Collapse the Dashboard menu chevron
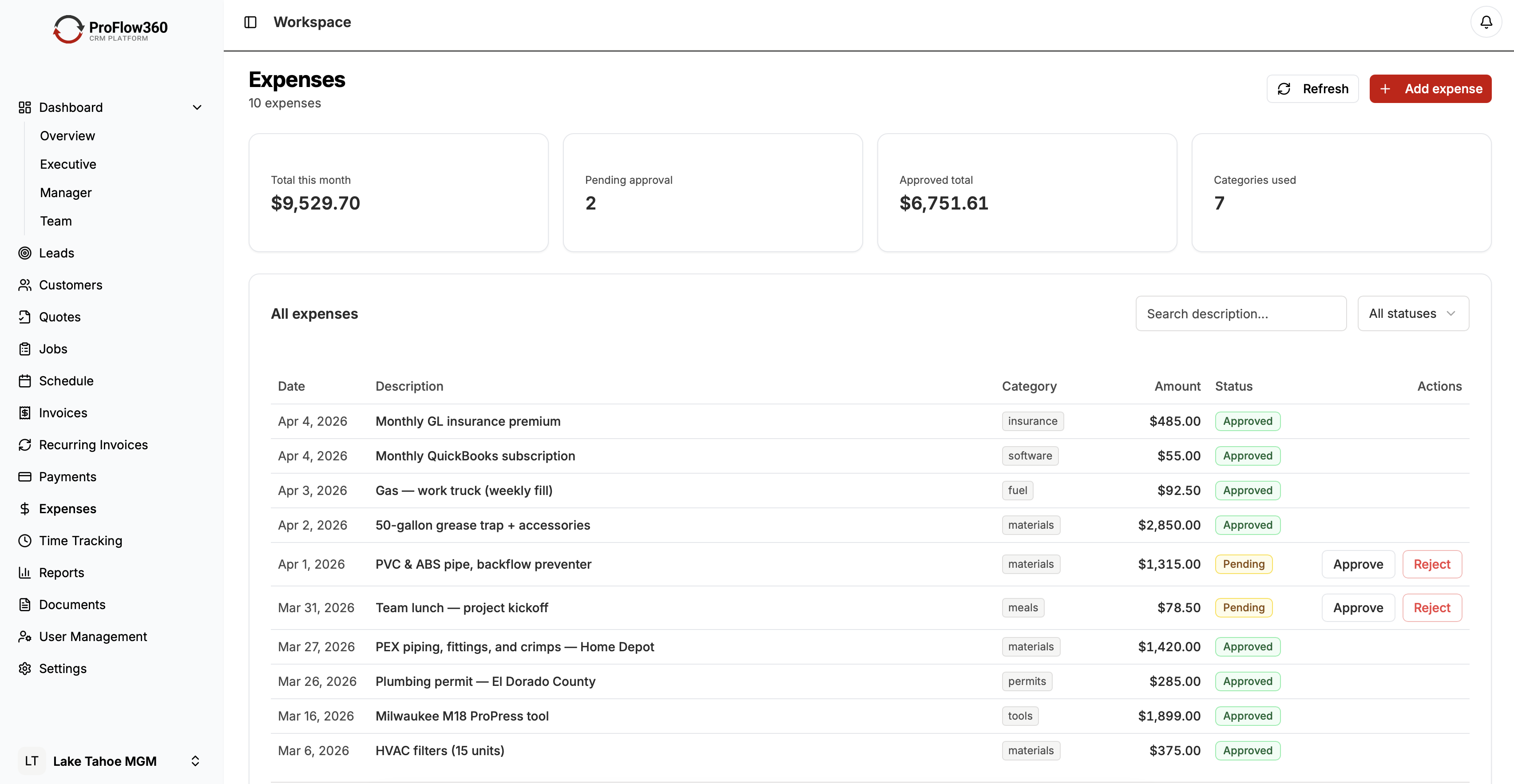1514x784 pixels. (x=197, y=107)
